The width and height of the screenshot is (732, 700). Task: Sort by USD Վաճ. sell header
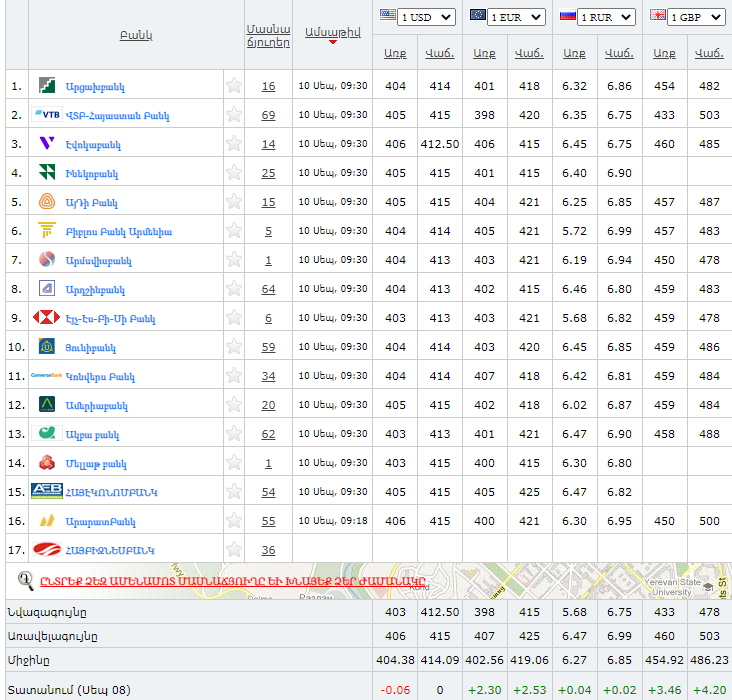(440, 53)
